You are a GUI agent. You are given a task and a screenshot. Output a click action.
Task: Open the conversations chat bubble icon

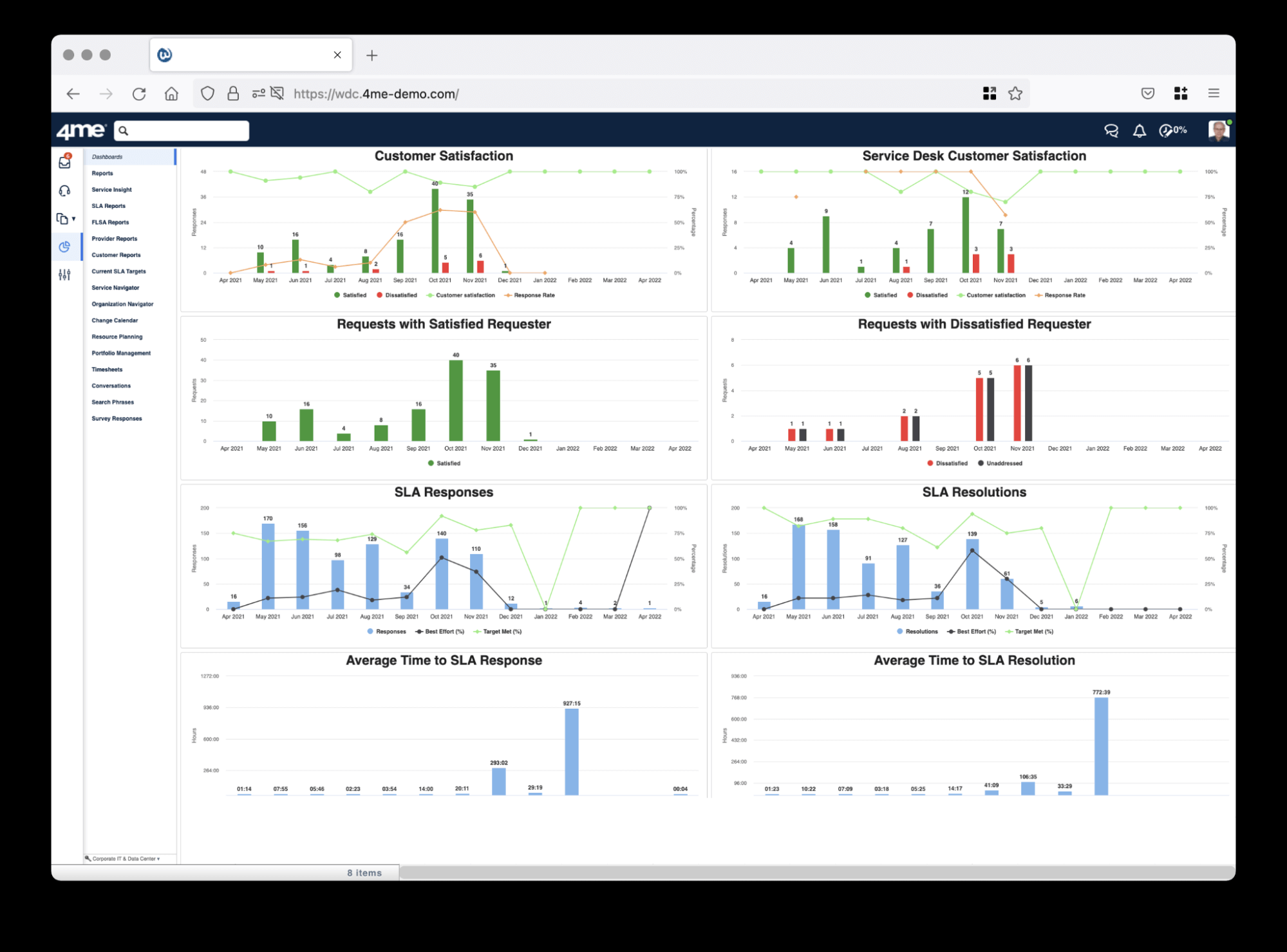click(1111, 131)
